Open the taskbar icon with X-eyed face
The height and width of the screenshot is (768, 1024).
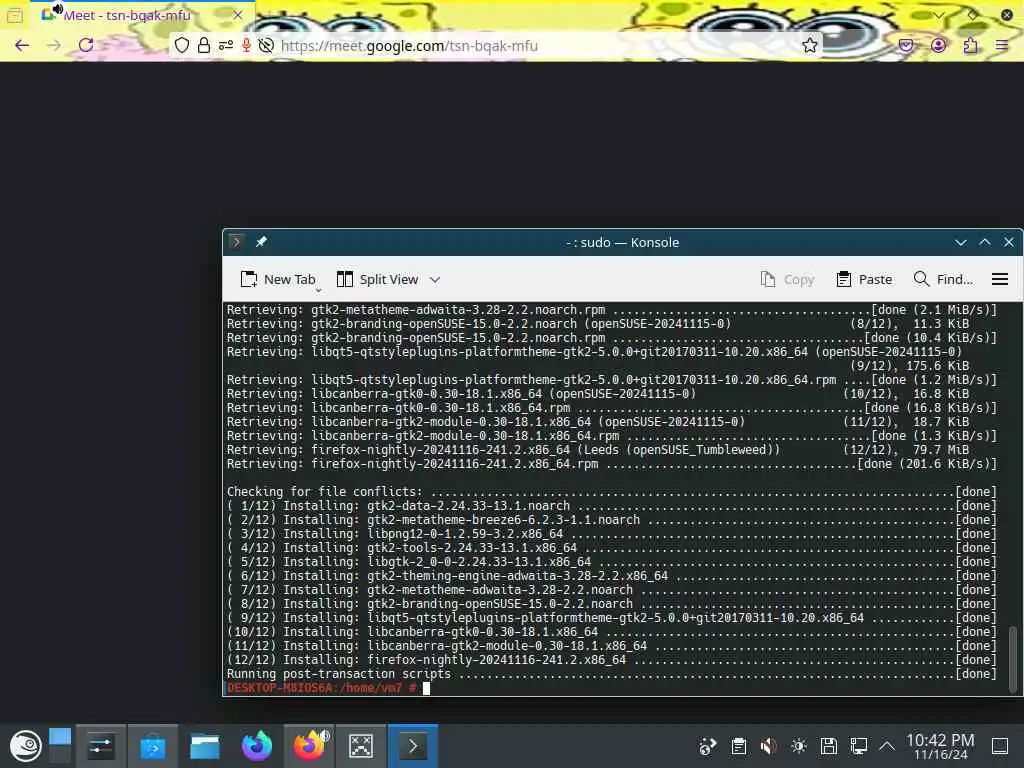360,746
